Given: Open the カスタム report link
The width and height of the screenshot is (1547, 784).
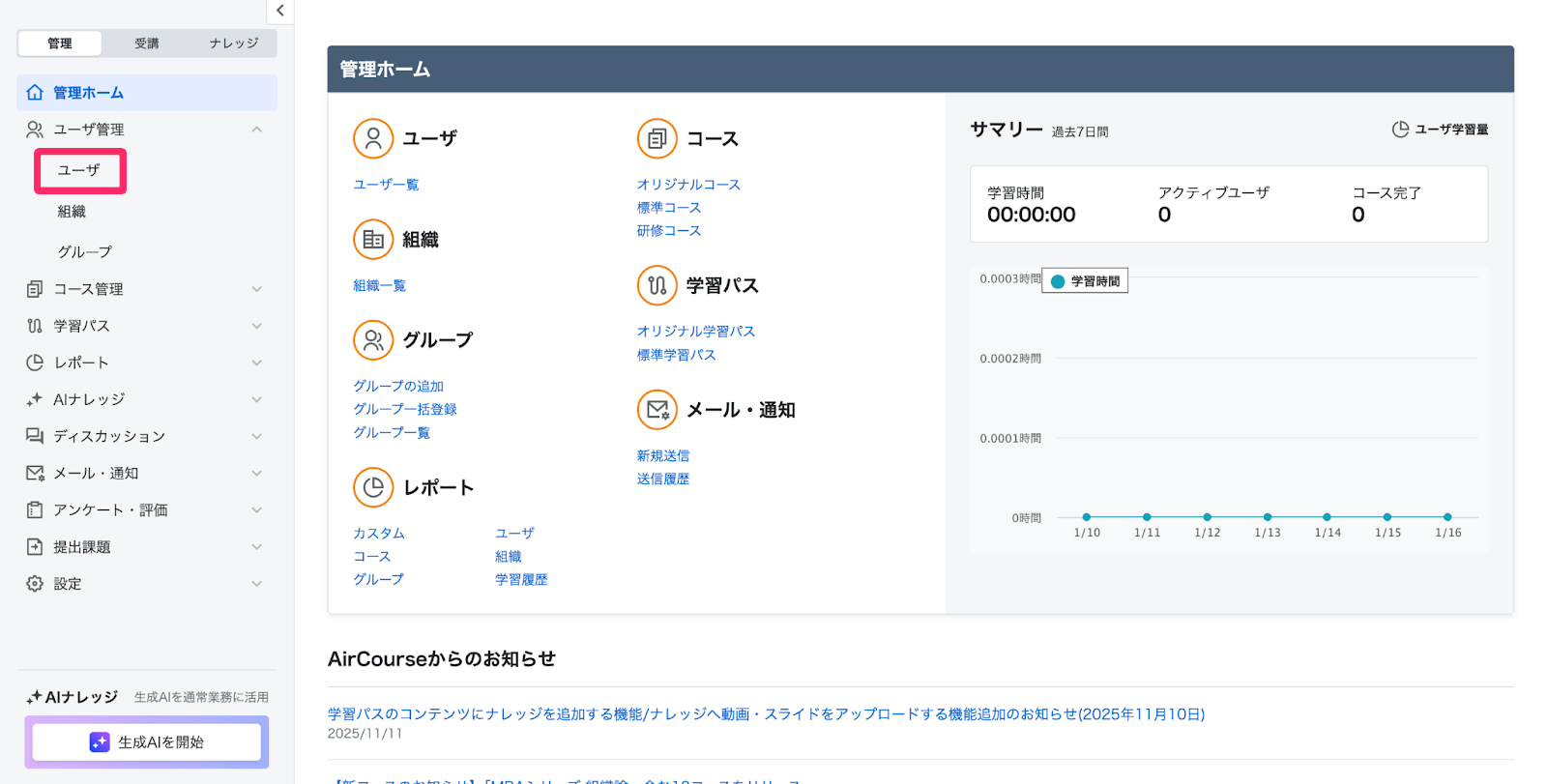Looking at the screenshot, I should tap(379, 534).
